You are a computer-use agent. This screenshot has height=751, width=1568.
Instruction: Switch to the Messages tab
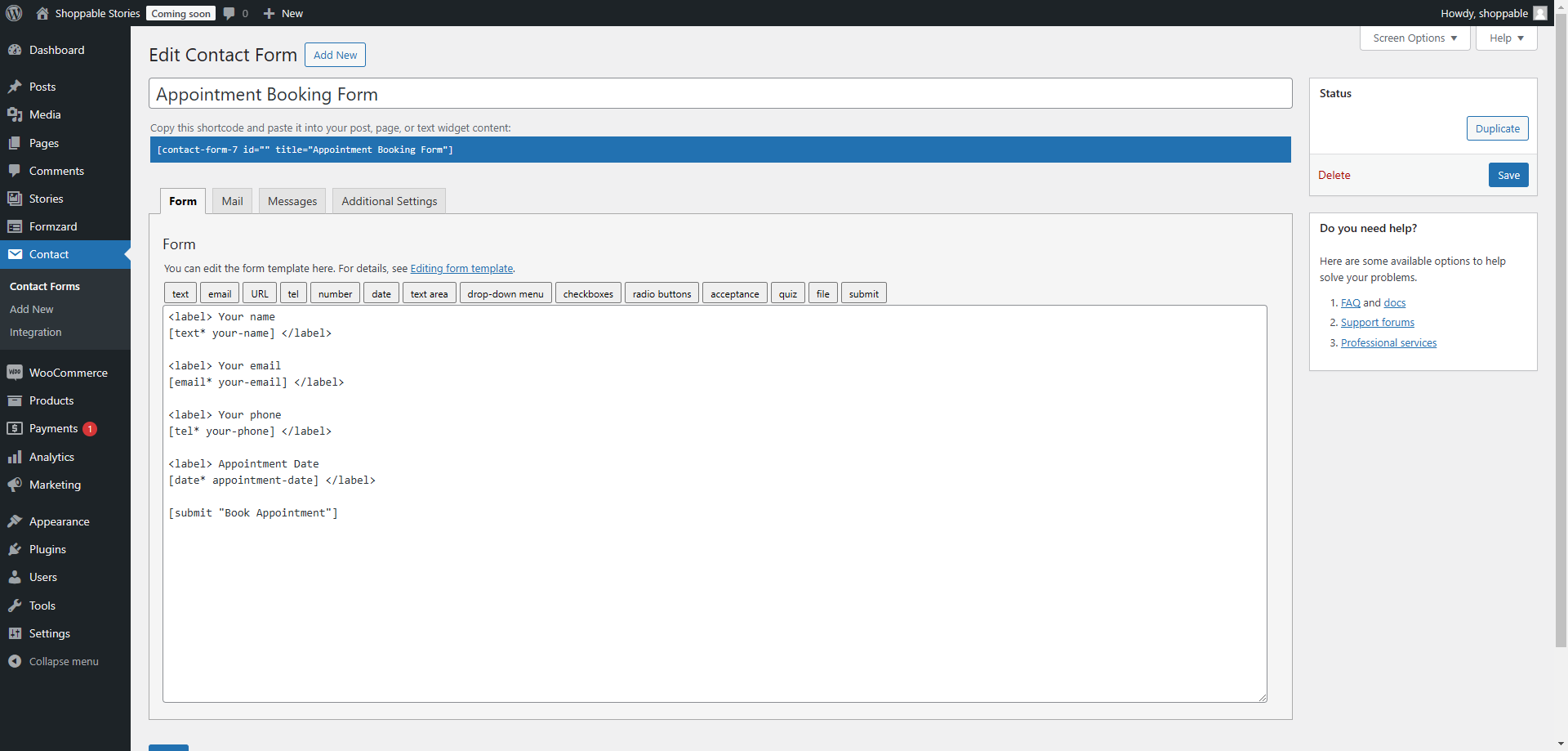[x=292, y=201]
